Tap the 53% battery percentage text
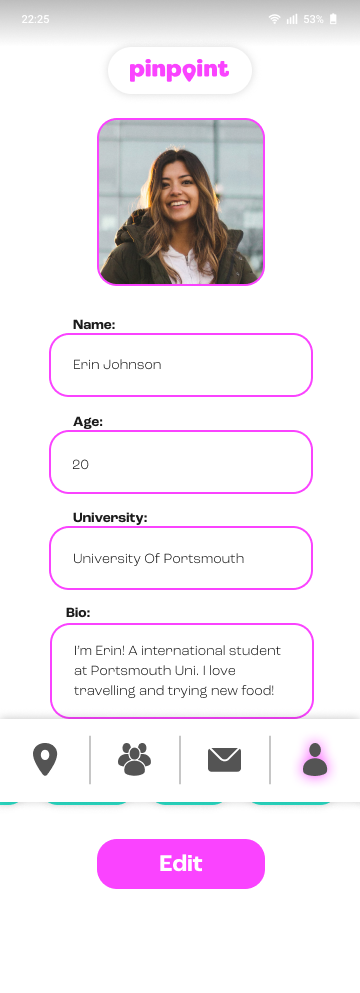 tap(313, 19)
